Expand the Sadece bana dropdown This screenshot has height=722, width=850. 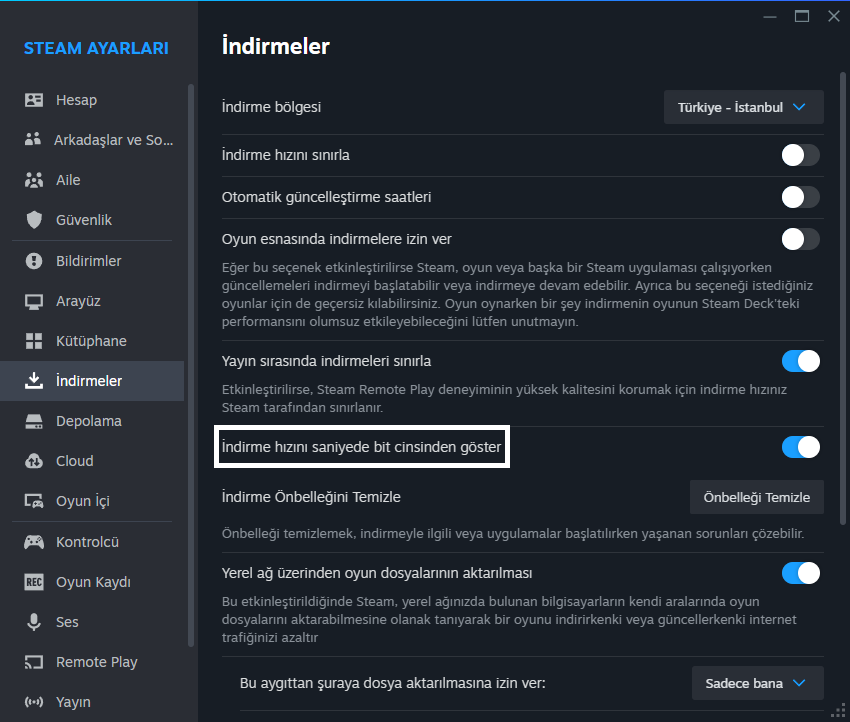757,683
